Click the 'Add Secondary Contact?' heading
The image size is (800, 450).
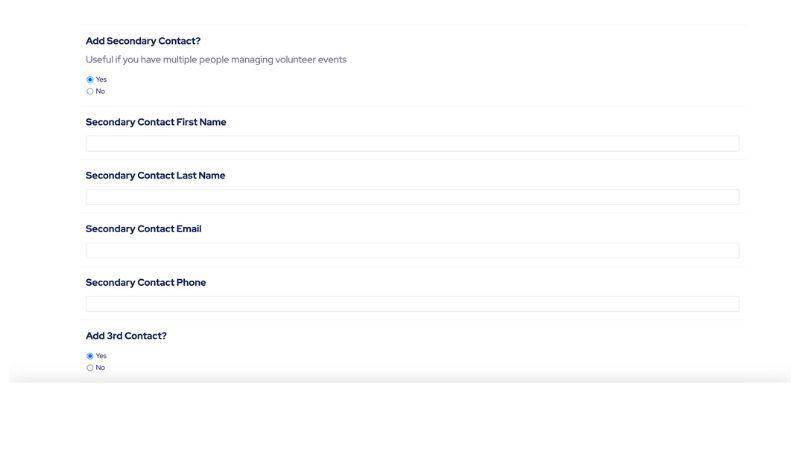(143, 41)
